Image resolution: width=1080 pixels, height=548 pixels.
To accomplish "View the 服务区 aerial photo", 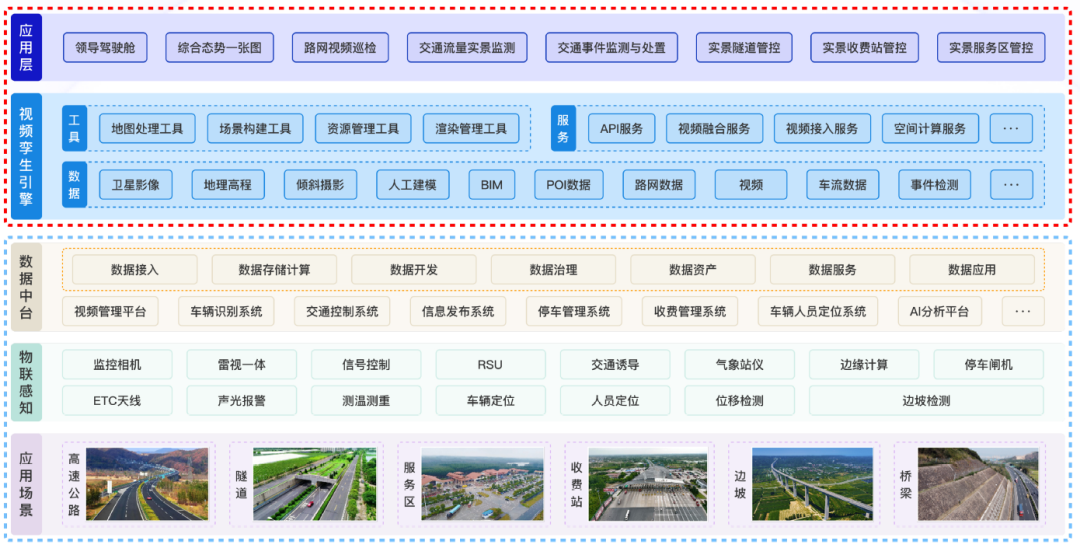I will tap(482, 484).
